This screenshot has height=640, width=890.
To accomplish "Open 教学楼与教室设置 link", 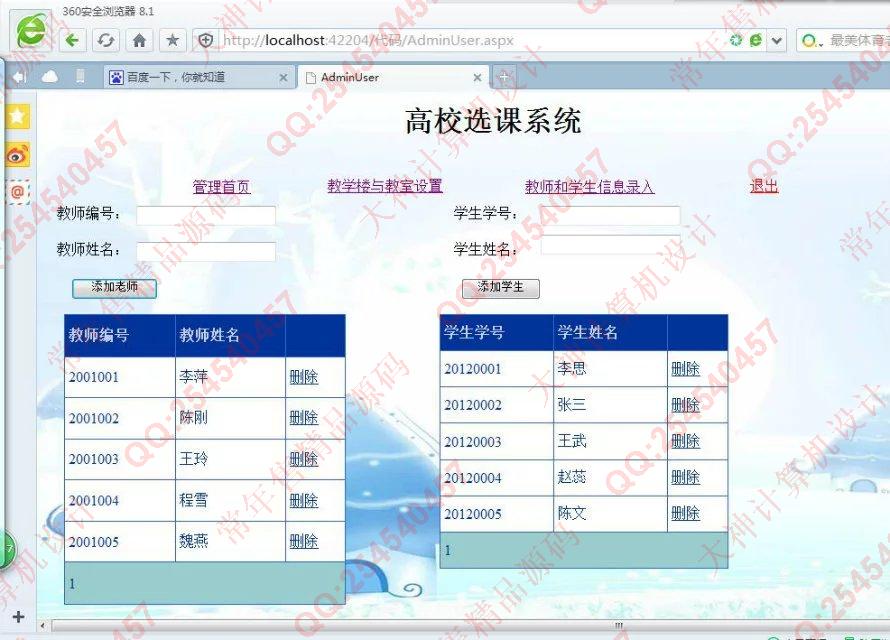I will click(x=385, y=186).
